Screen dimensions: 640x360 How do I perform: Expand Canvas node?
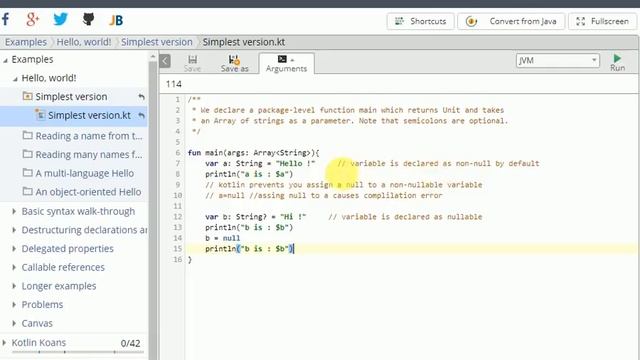click(x=14, y=323)
